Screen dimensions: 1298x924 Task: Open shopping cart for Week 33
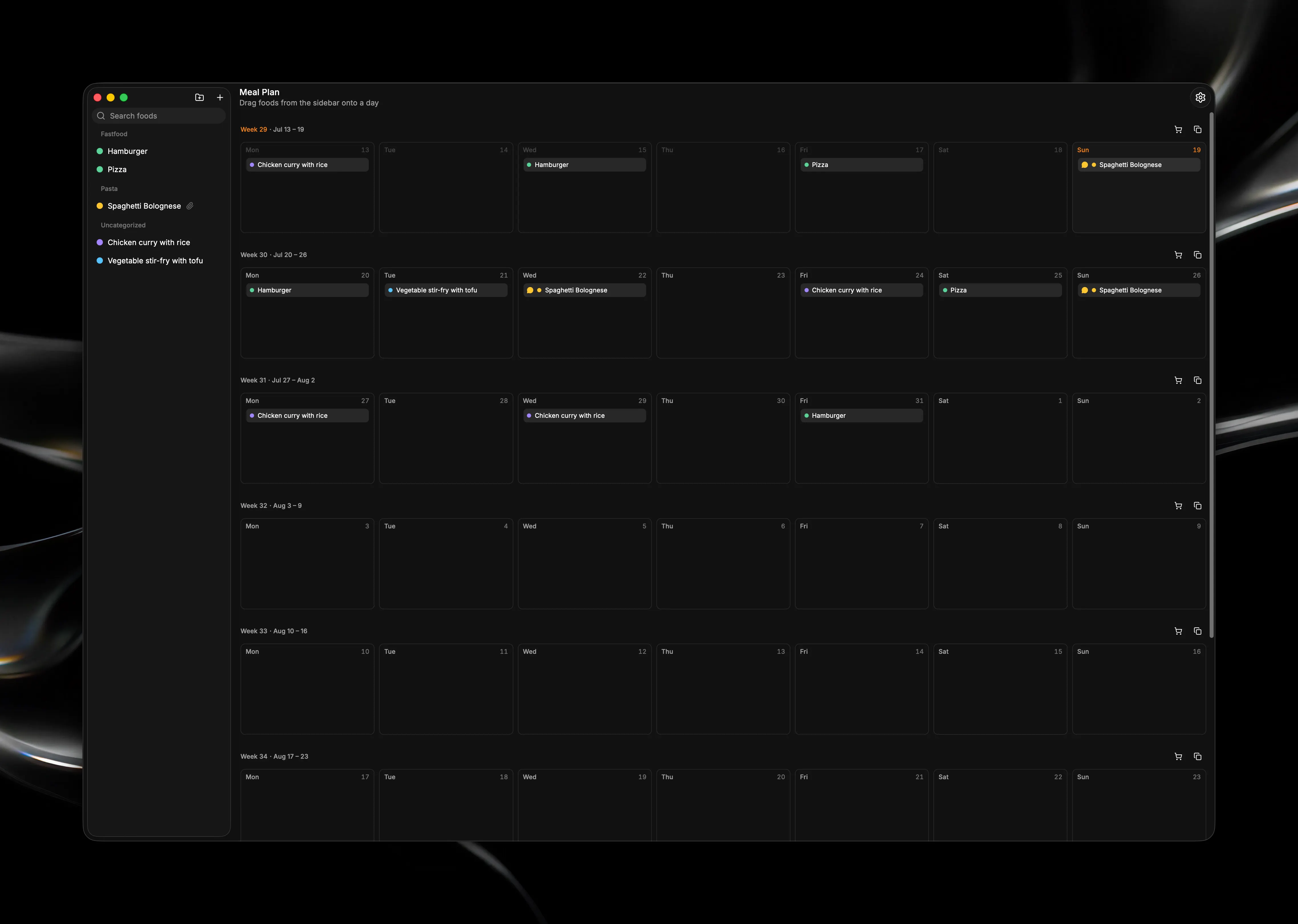point(1178,631)
